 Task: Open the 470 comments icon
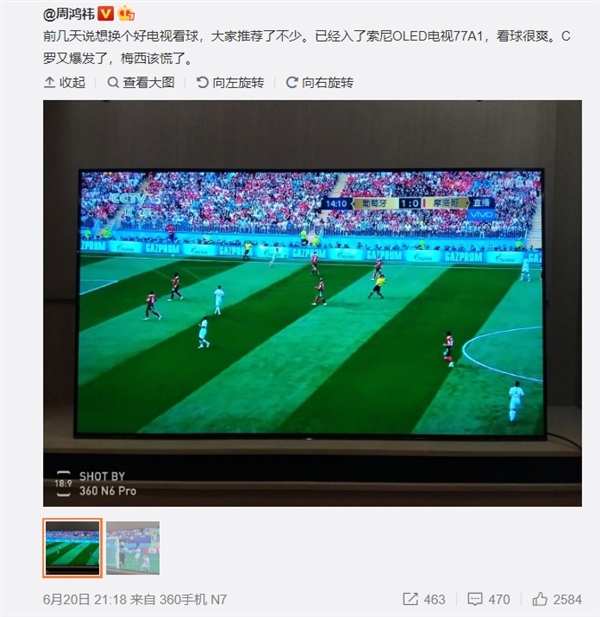(475, 599)
